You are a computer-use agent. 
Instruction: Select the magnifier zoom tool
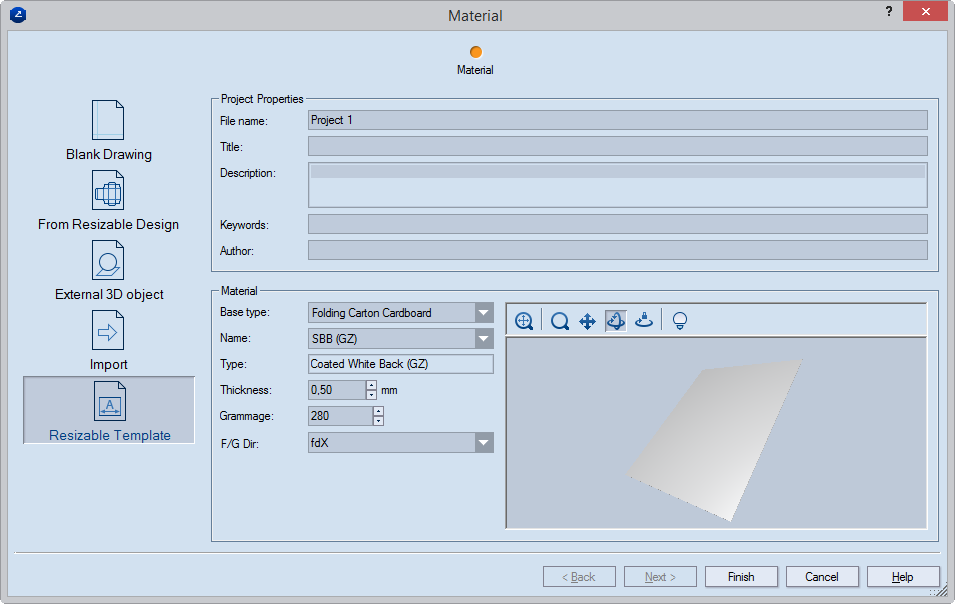(560, 321)
